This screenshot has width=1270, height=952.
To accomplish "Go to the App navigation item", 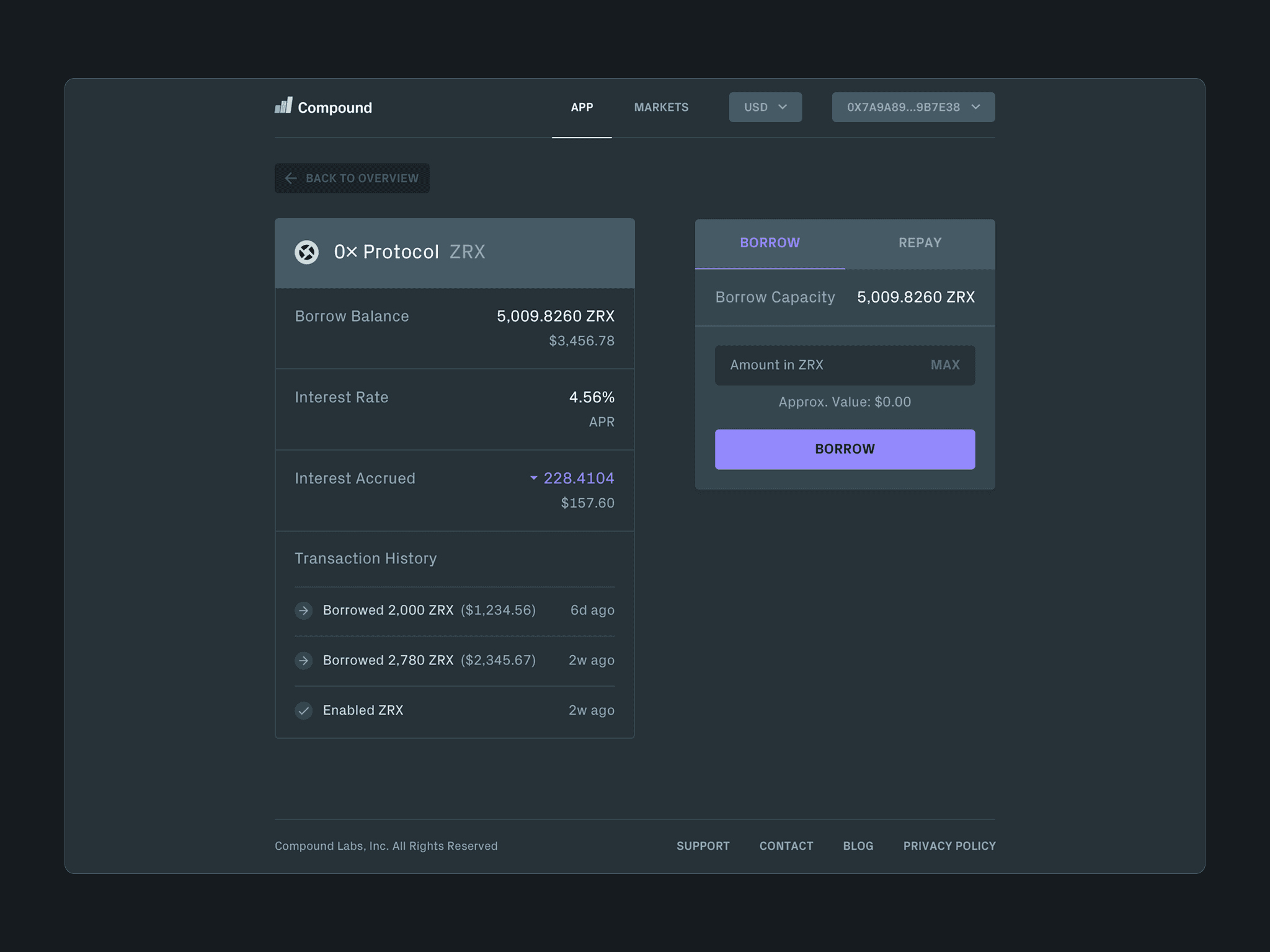I will coord(582,107).
